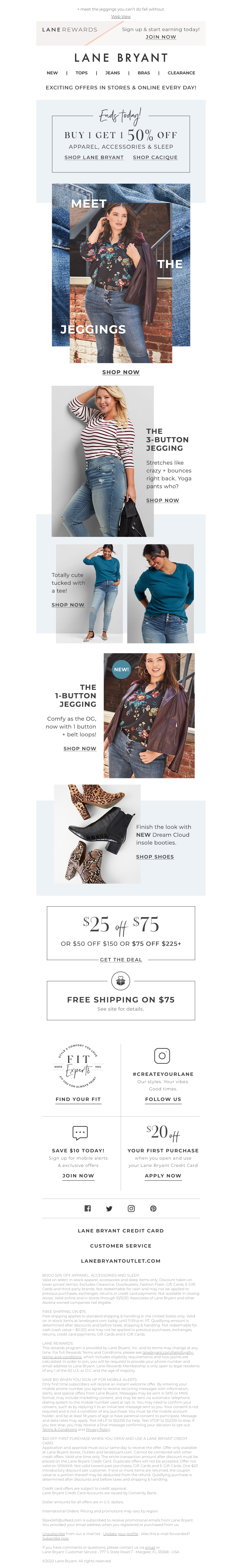Open the Instagram icon in footer
The height and width of the screenshot is (1568, 242).
[131, 1208]
